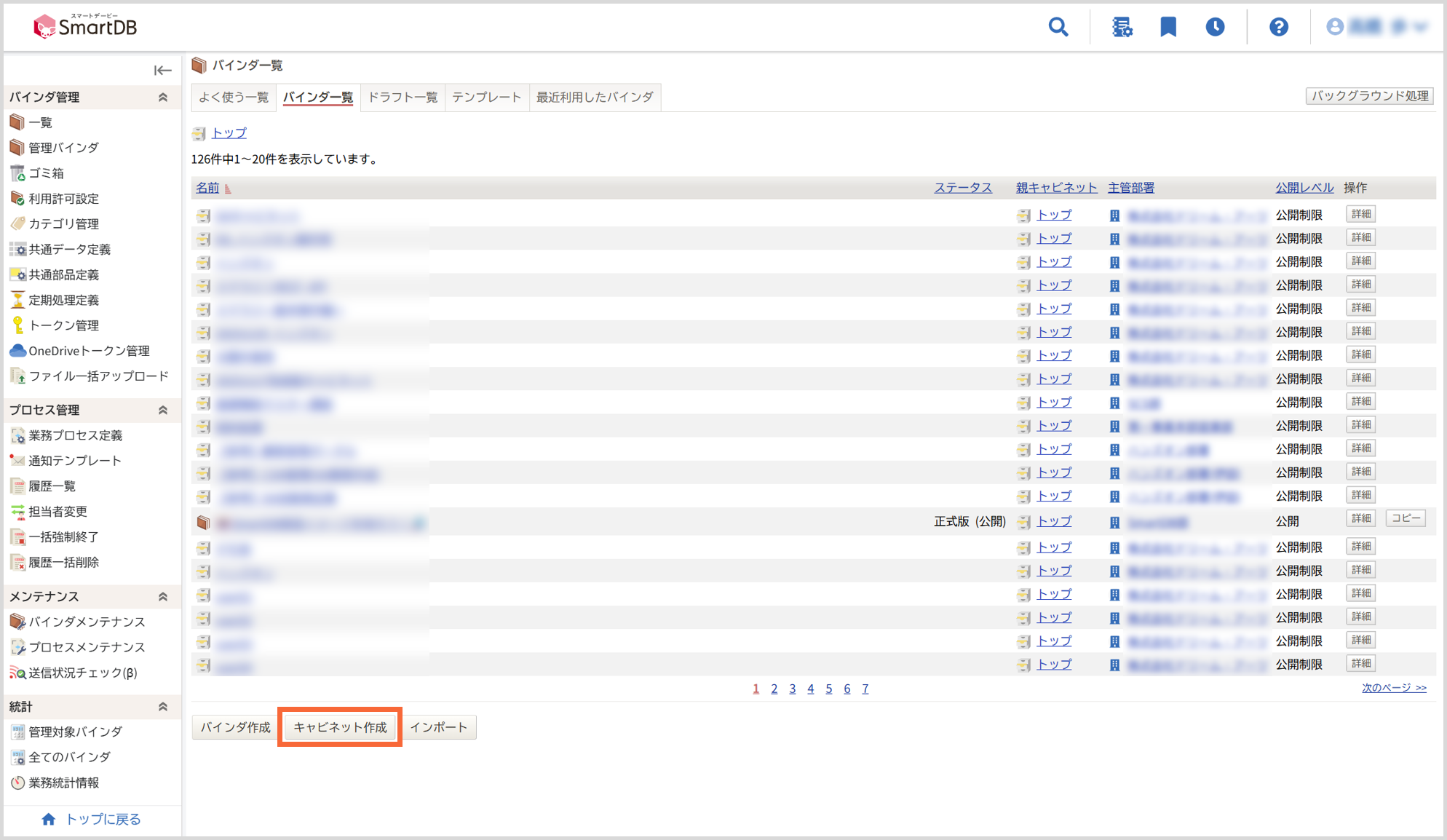This screenshot has height=840, width=1447.
Task: Click the 業務プロセス定義 icon
Action: [17, 435]
